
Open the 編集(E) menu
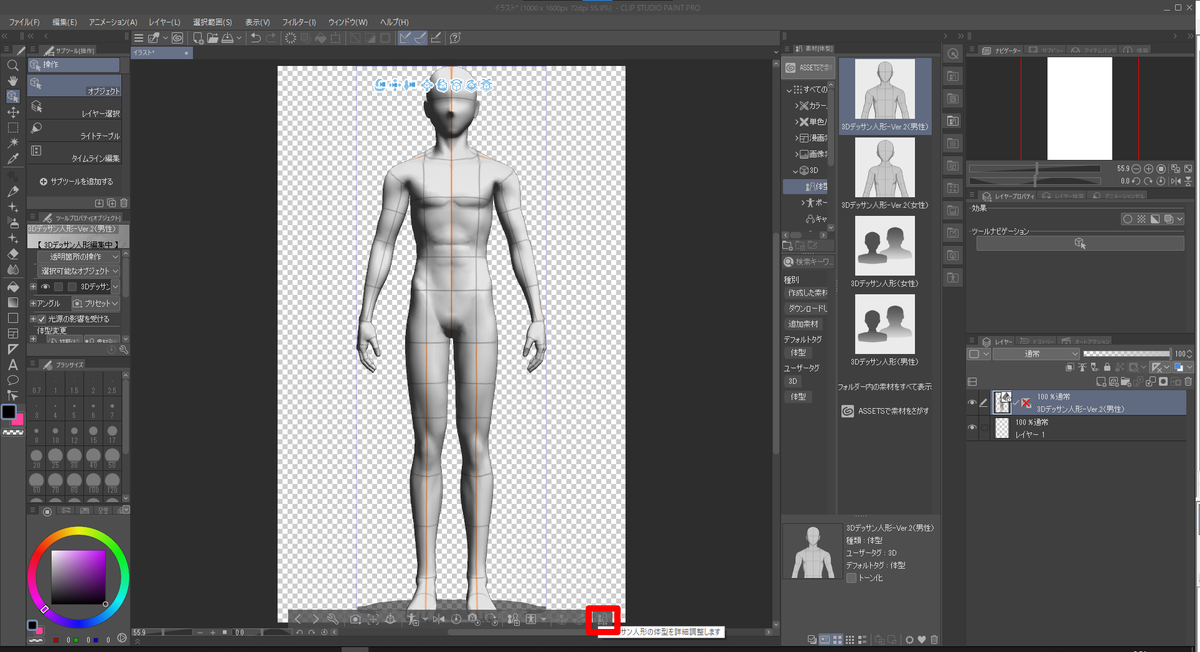pos(65,21)
